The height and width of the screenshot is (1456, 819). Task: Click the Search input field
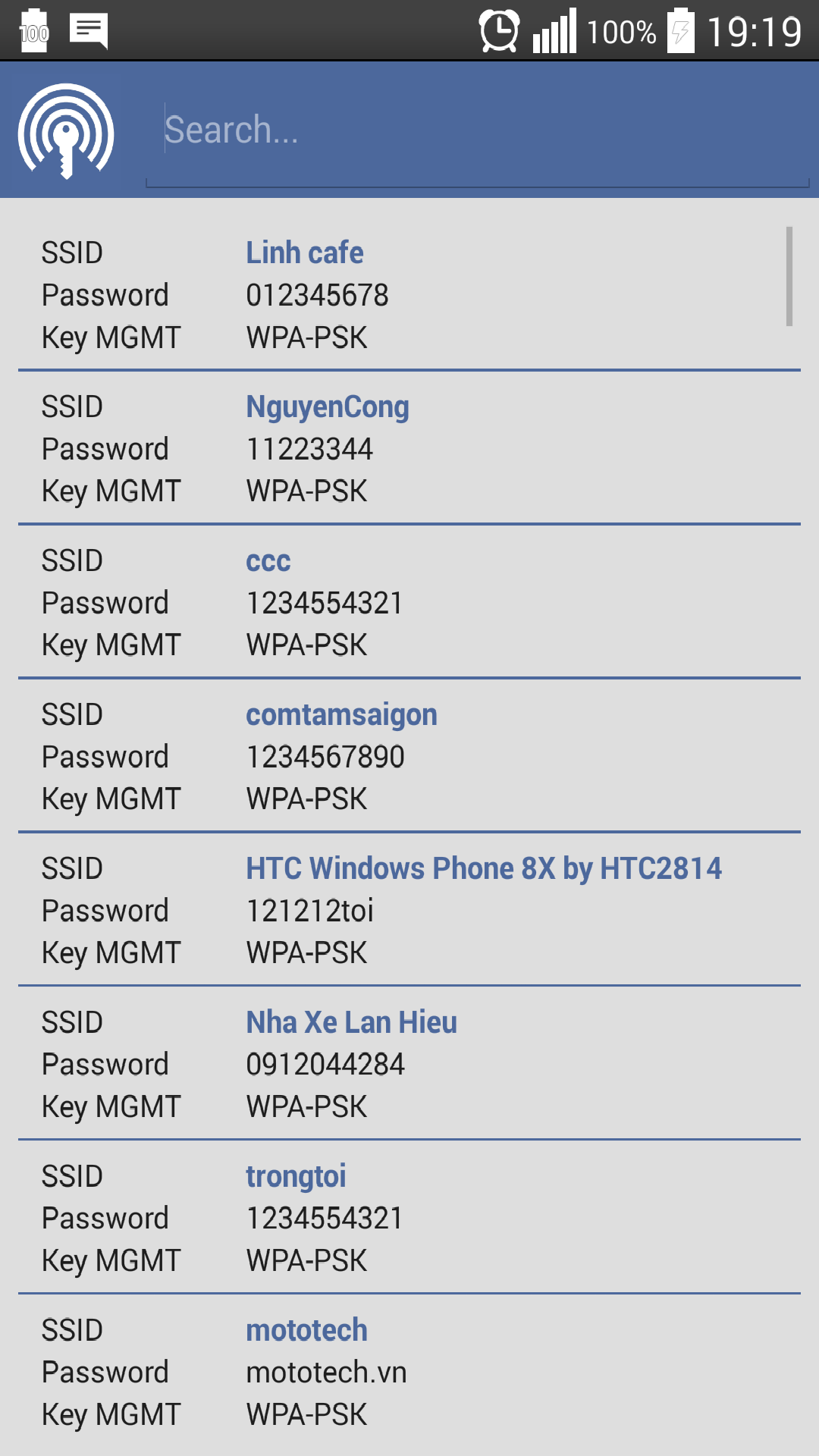[478, 130]
